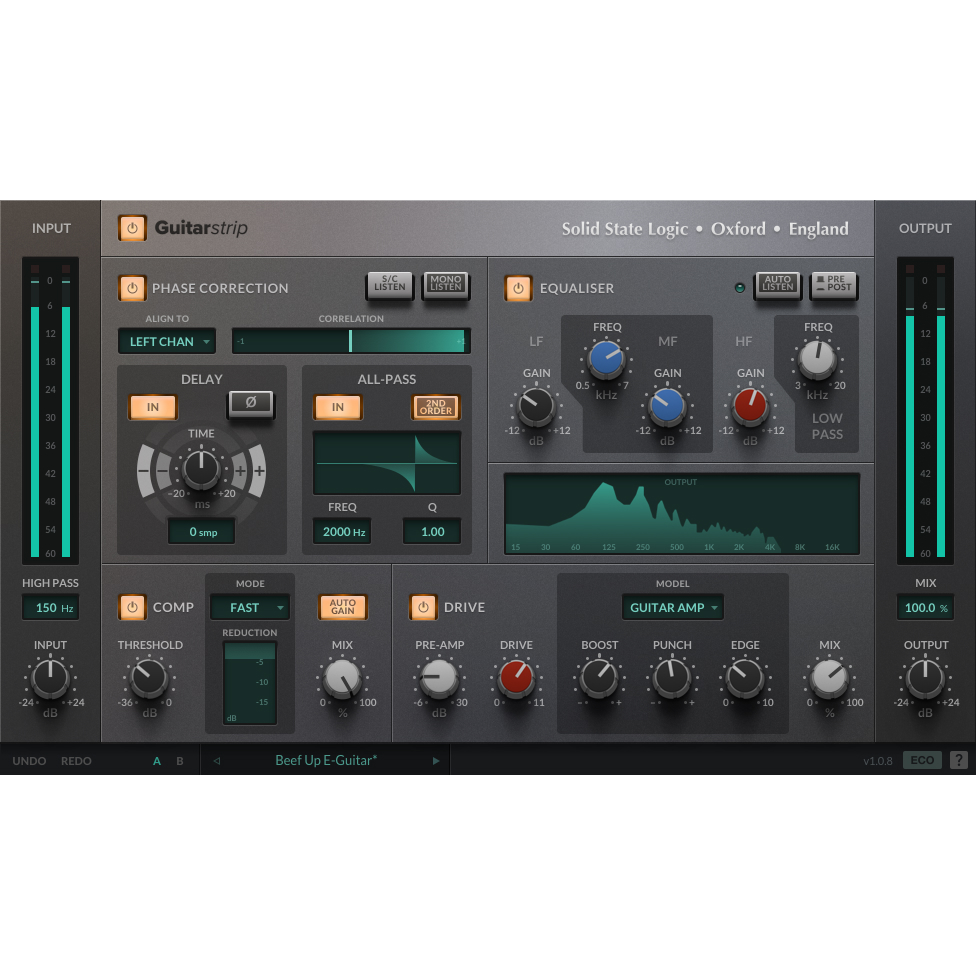The height and width of the screenshot is (976, 976).
Task: Toggle the 2ND ORDER all-pass mode
Action: tap(435, 407)
